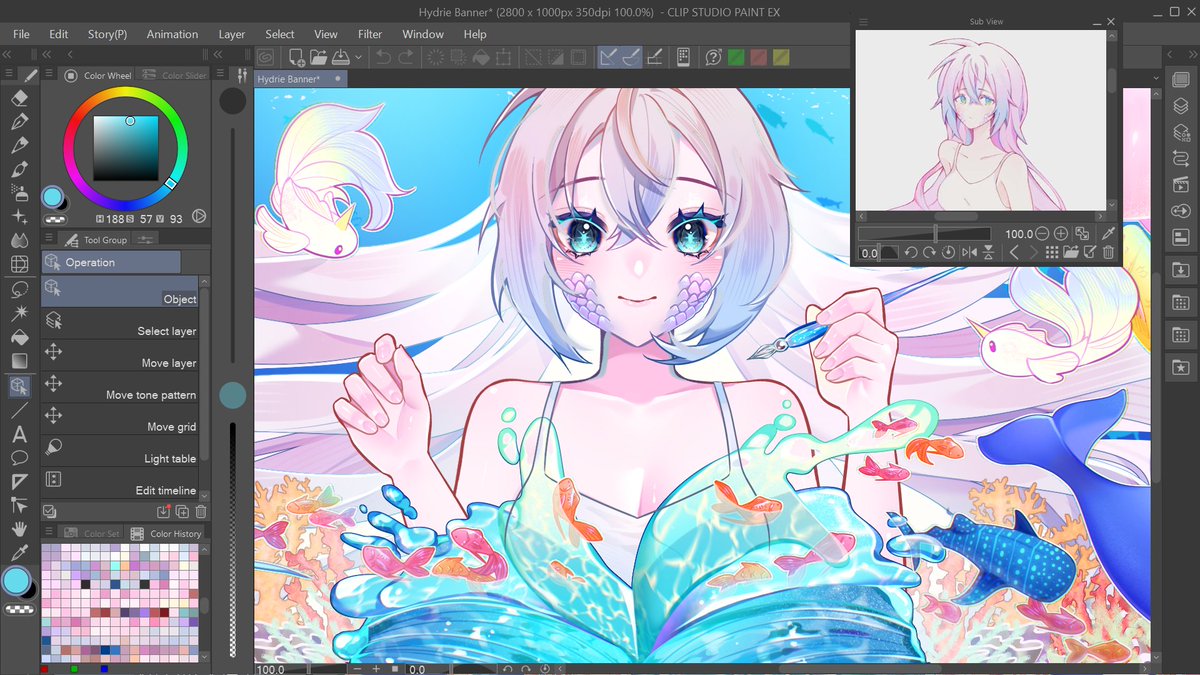Screen dimensions: 1200x675
Task: Click the Redo arrow in command bar
Action: click(x=406, y=57)
